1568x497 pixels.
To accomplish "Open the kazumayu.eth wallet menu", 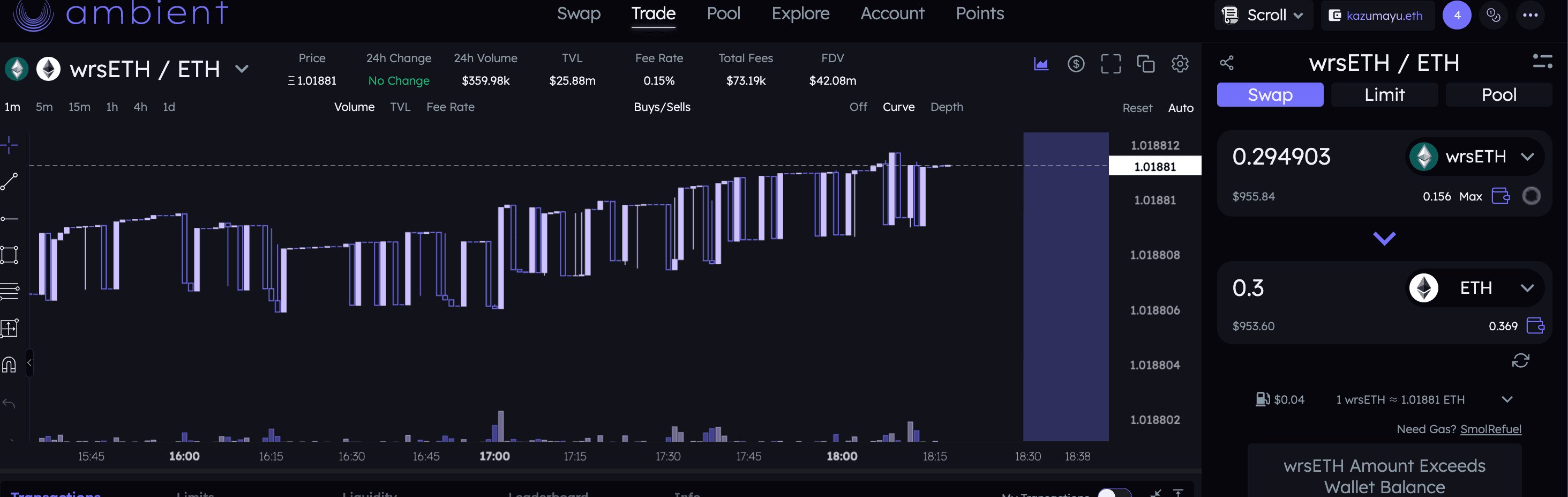I will (1377, 15).
